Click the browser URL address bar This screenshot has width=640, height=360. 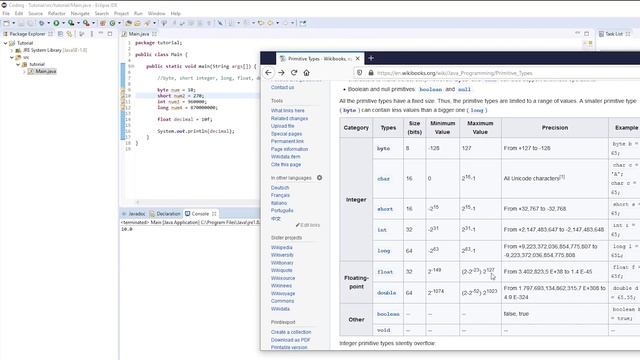498,73
